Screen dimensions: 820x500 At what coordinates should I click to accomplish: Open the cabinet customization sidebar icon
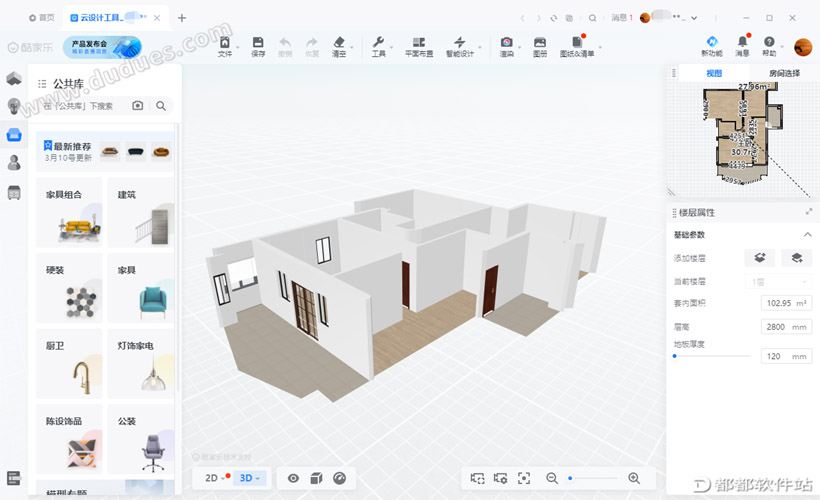pos(14,192)
